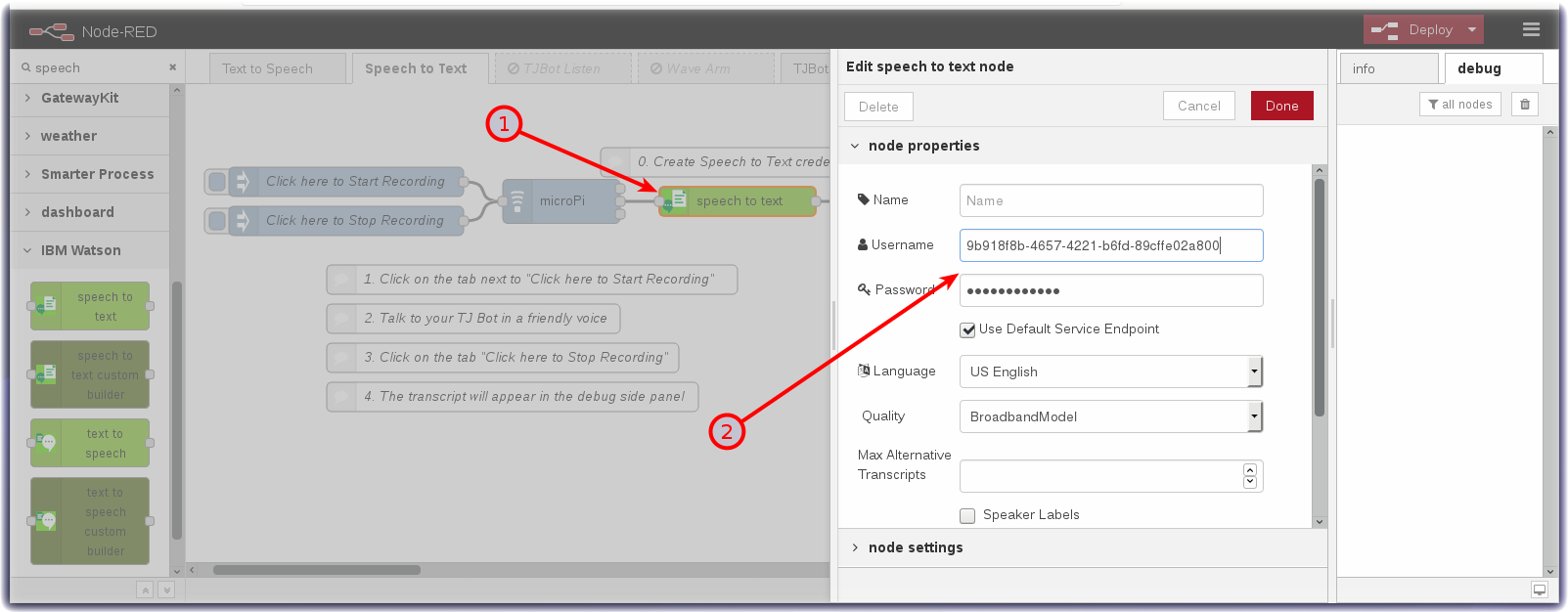Image resolution: width=1568 pixels, height=612 pixels.
Task: Select comment '3. Click on the tab Stop Recording'
Action: click(x=502, y=357)
